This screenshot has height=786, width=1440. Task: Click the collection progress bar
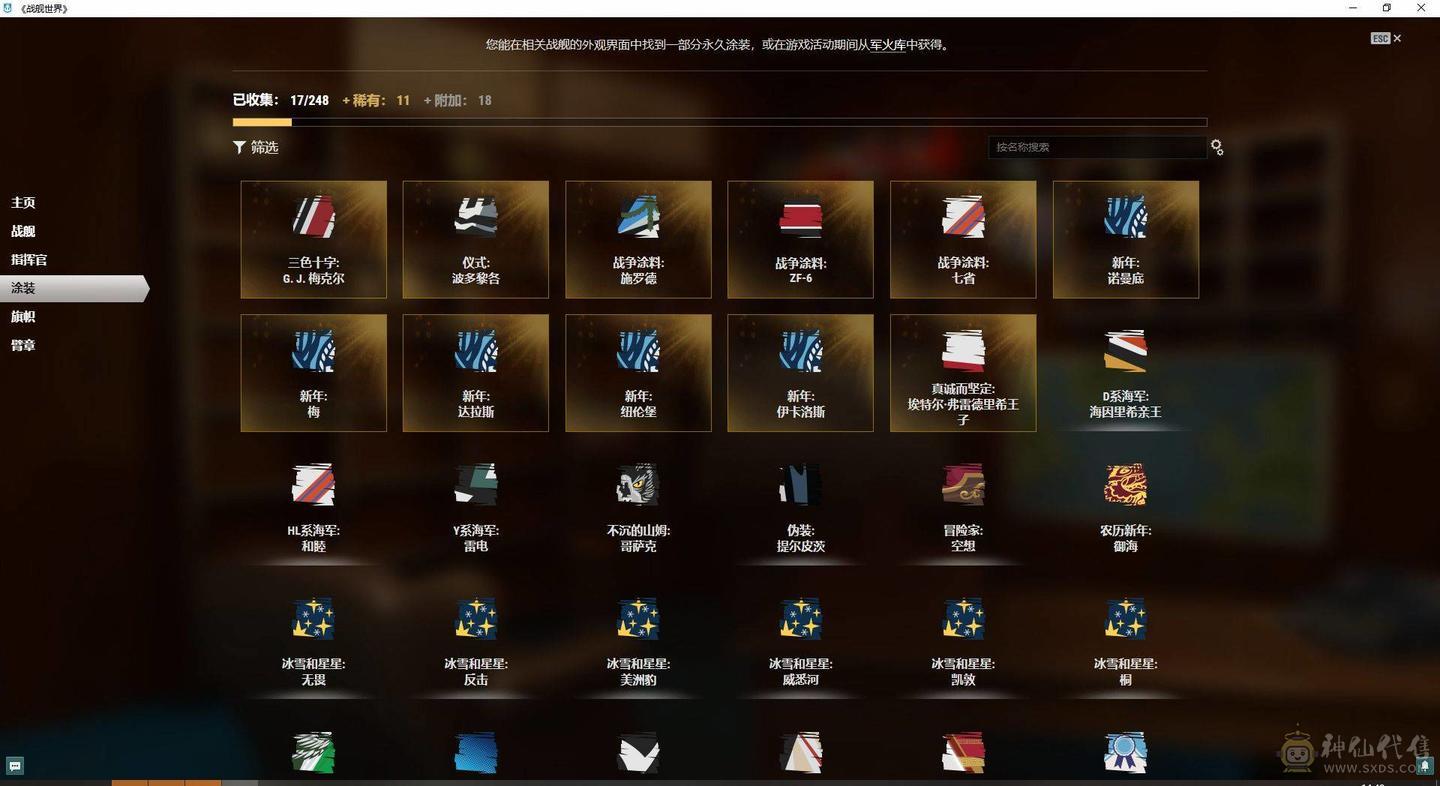[720, 122]
